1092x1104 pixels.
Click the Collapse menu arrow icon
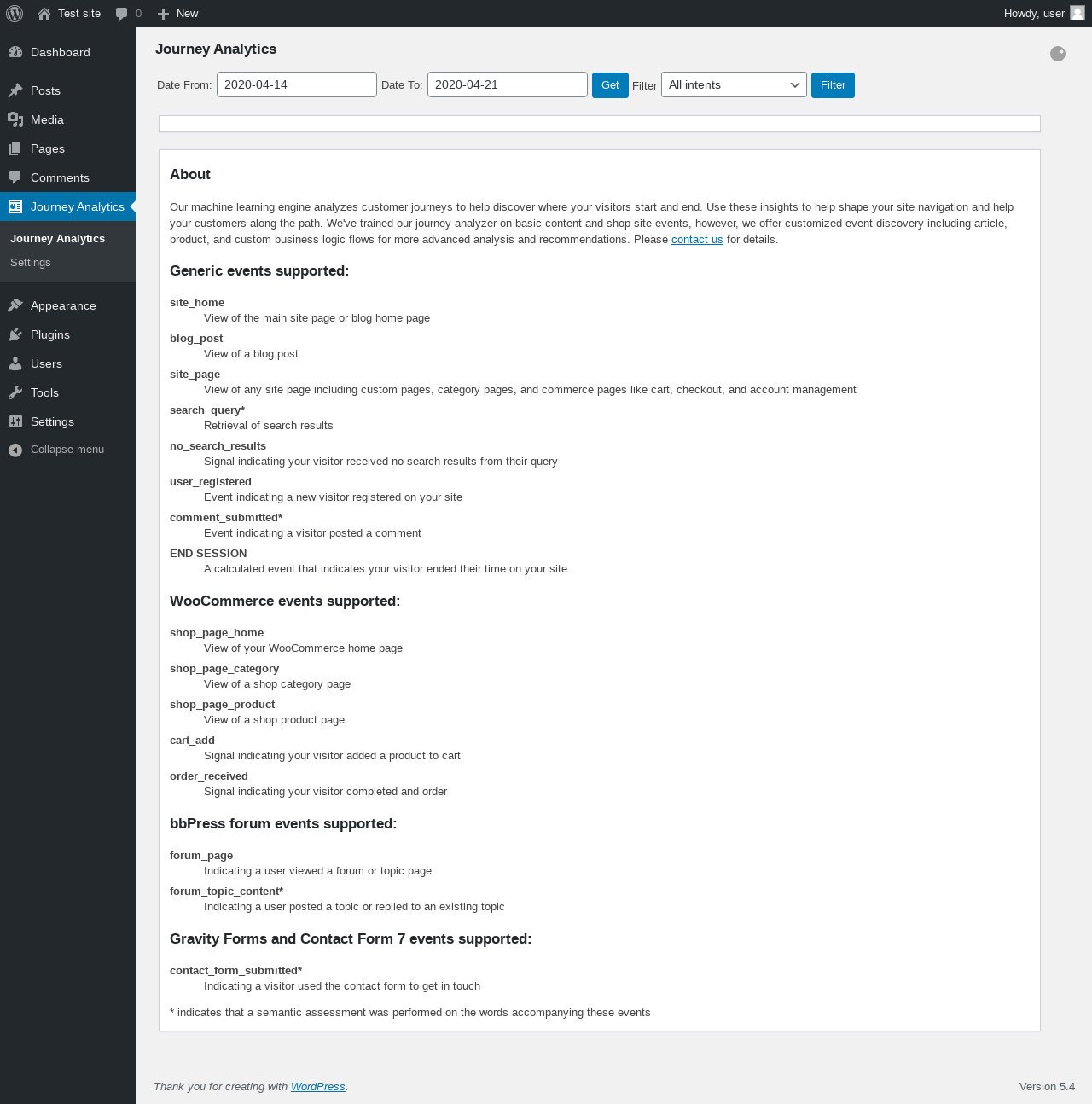coord(15,450)
